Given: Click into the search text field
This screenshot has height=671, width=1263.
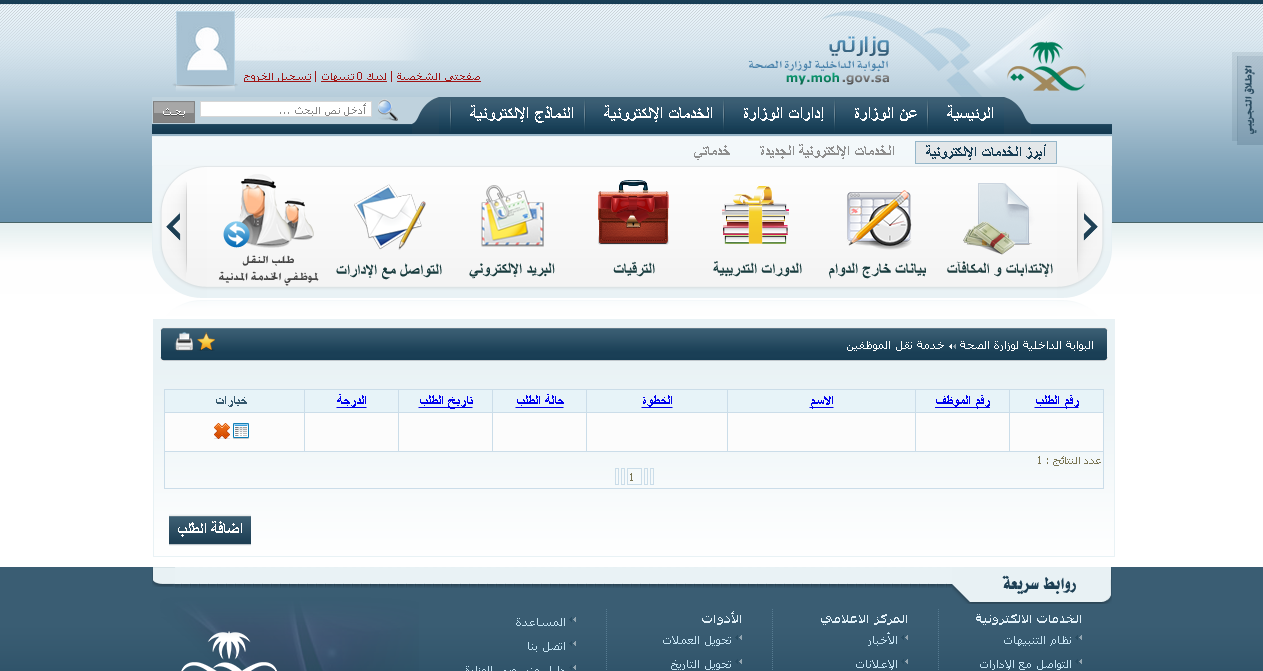Looking at the screenshot, I should (285, 110).
